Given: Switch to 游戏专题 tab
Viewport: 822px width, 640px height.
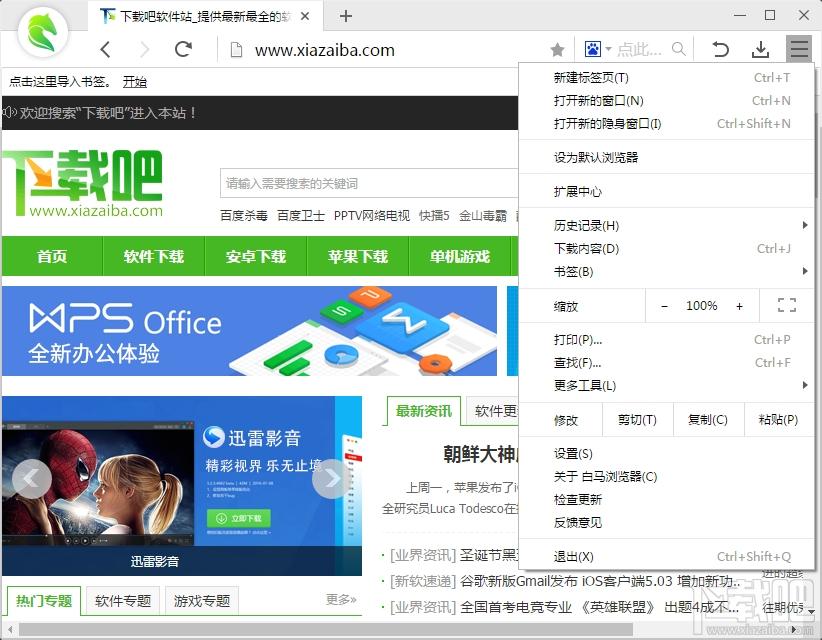Looking at the screenshot, I should (x=202, y=601).
